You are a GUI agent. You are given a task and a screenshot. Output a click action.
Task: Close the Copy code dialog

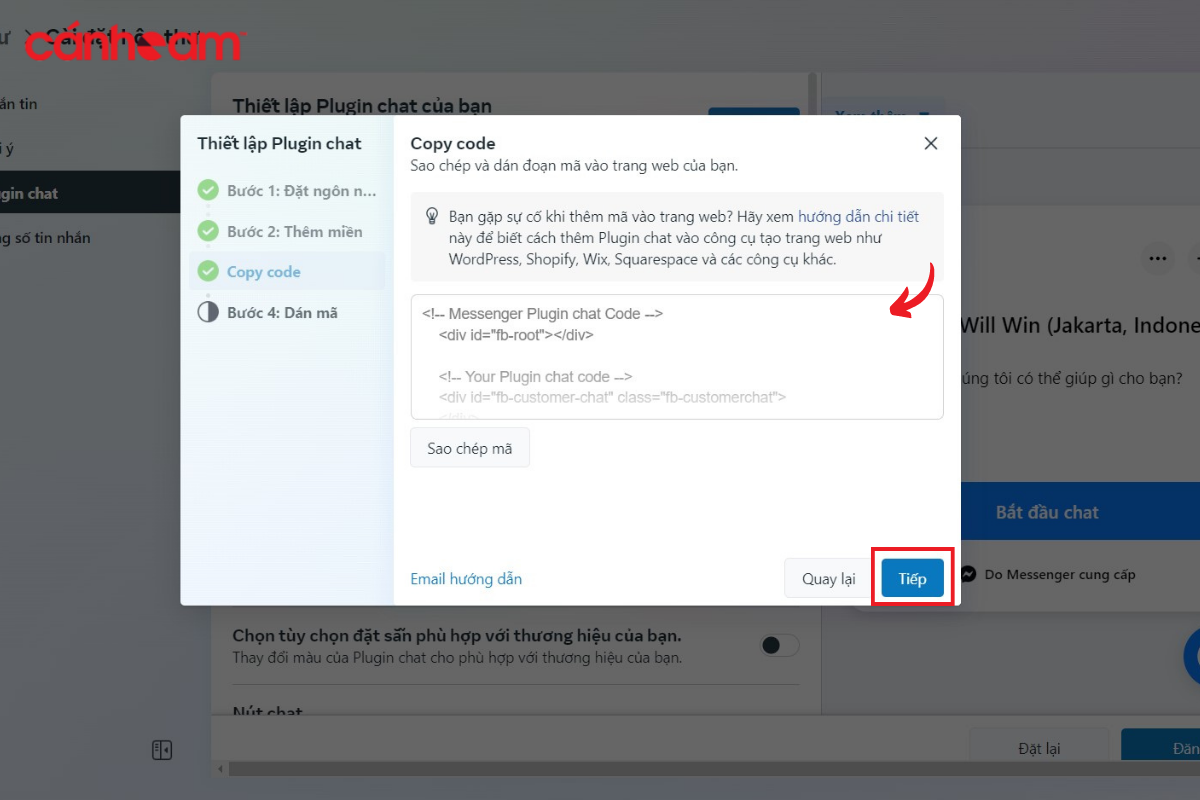point(931,143)
